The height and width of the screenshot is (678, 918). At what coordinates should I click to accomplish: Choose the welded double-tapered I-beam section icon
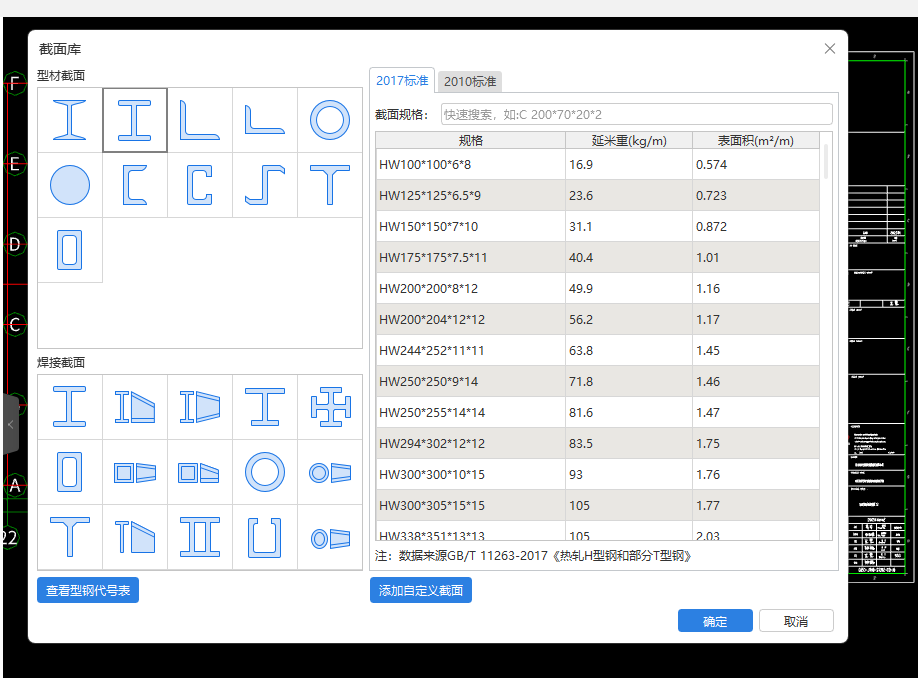(x=200, y=406)
